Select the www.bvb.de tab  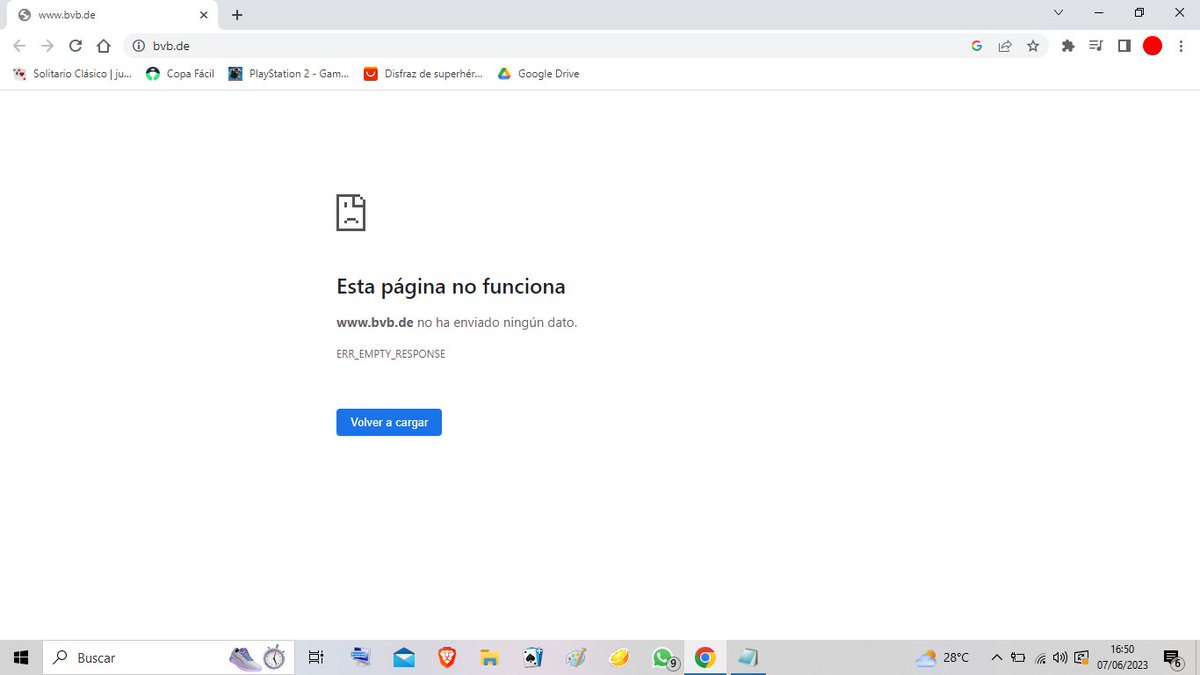point(110,15)
